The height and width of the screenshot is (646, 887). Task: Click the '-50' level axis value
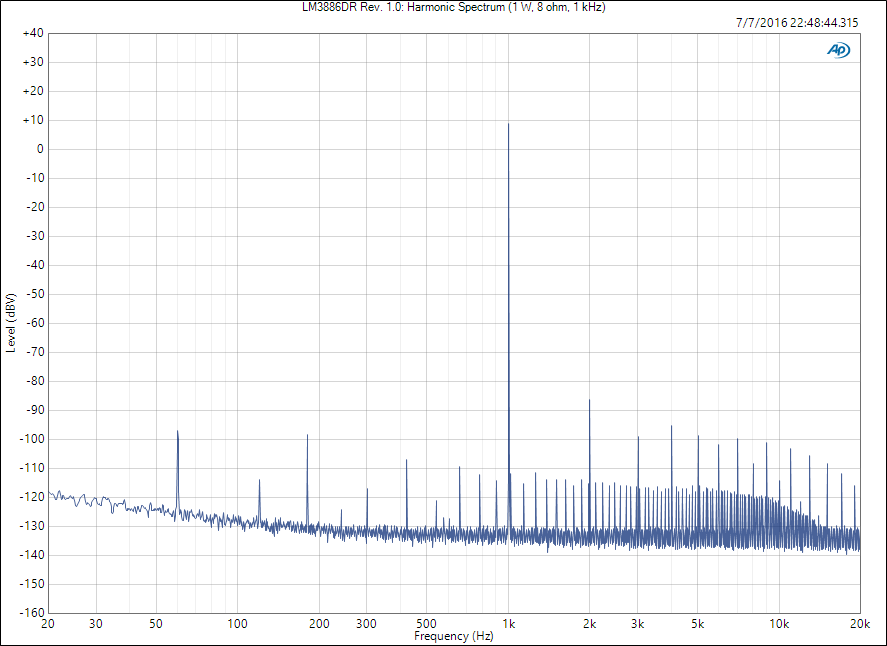[x=35, y=294]
